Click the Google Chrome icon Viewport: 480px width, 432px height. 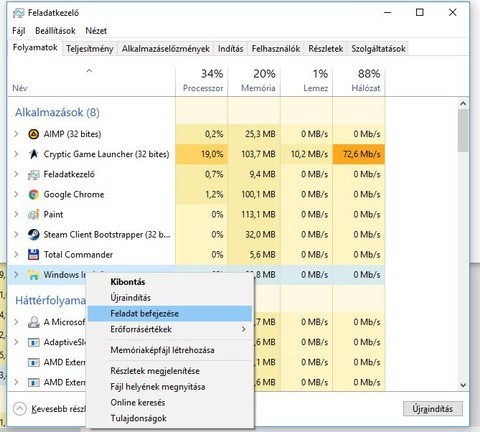pos(33,194)
